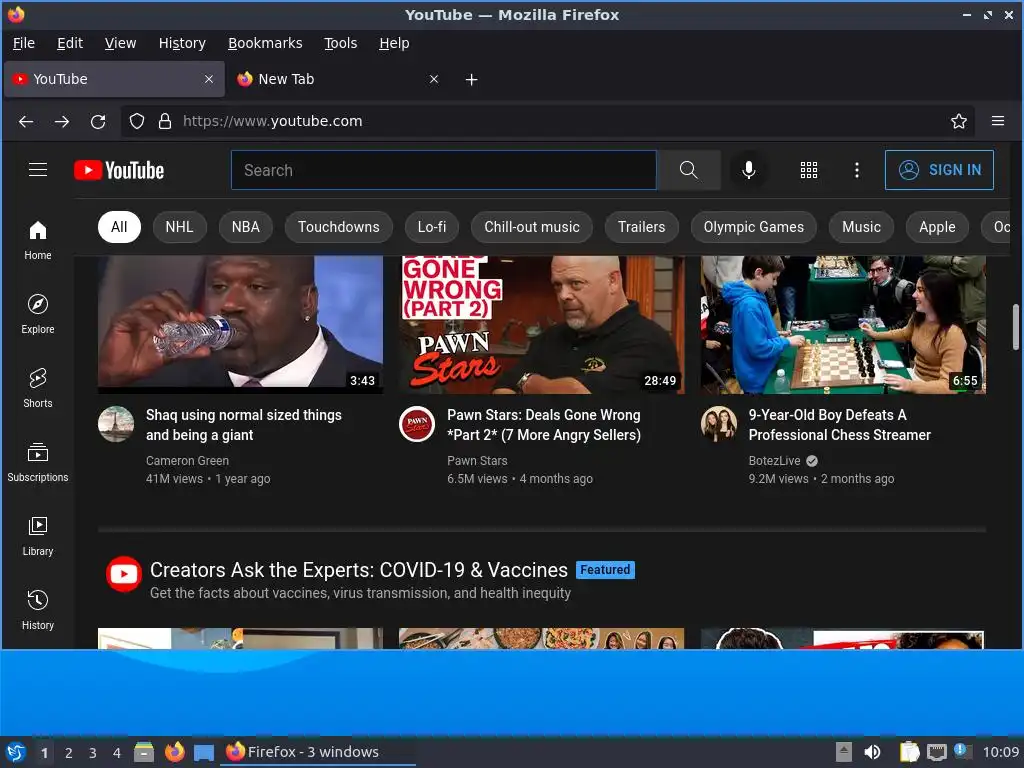
Task: Select the Olympic Games filter chip
Action: click(754, 227)
